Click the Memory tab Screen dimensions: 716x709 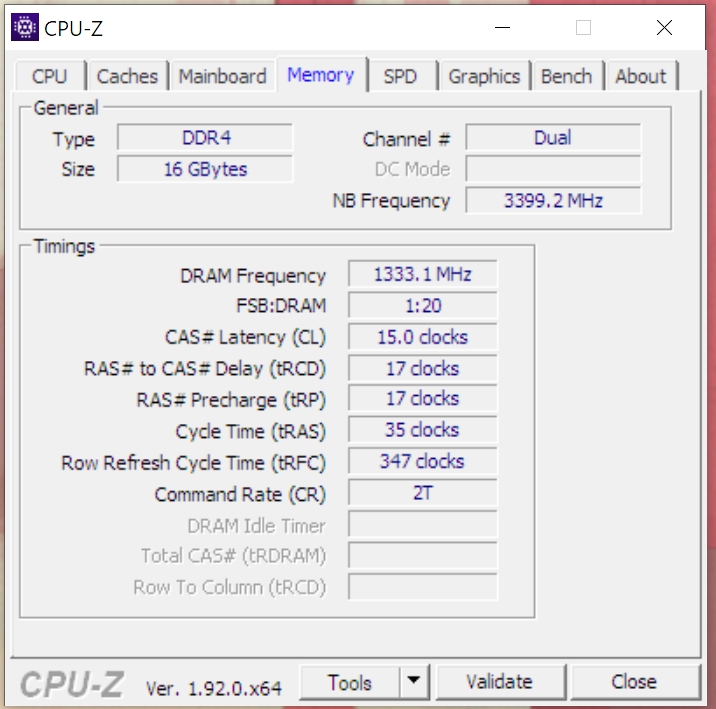[321, 74]
